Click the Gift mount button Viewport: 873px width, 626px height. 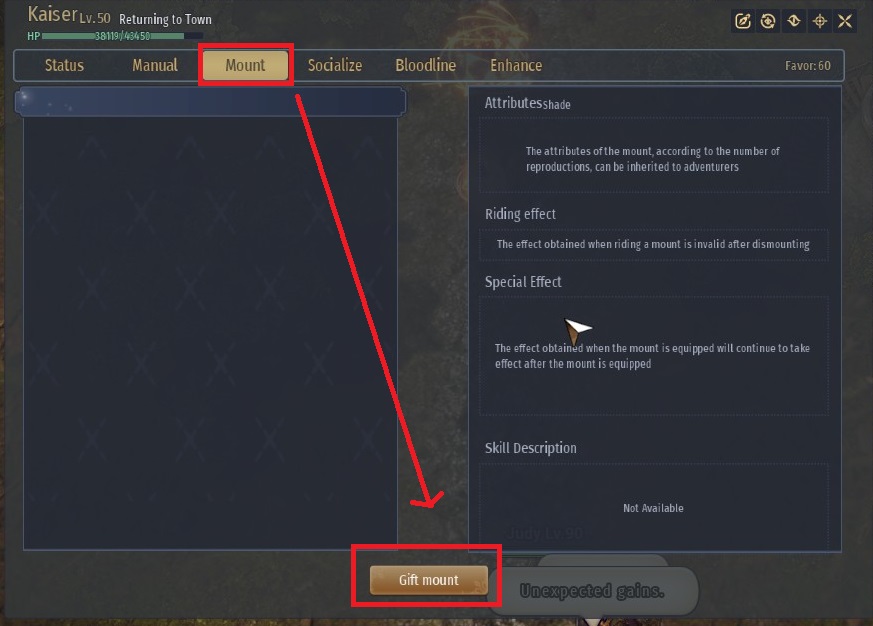[x=429, y=580]
